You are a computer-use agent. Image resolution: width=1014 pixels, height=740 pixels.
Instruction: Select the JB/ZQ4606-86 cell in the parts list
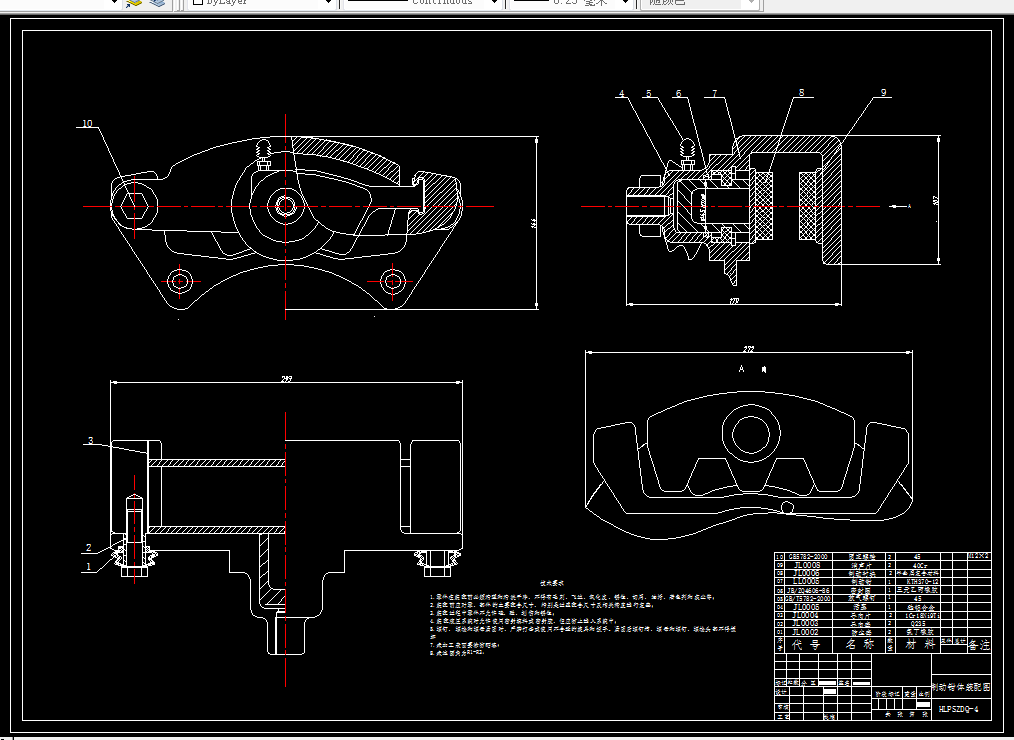point(808,590)
